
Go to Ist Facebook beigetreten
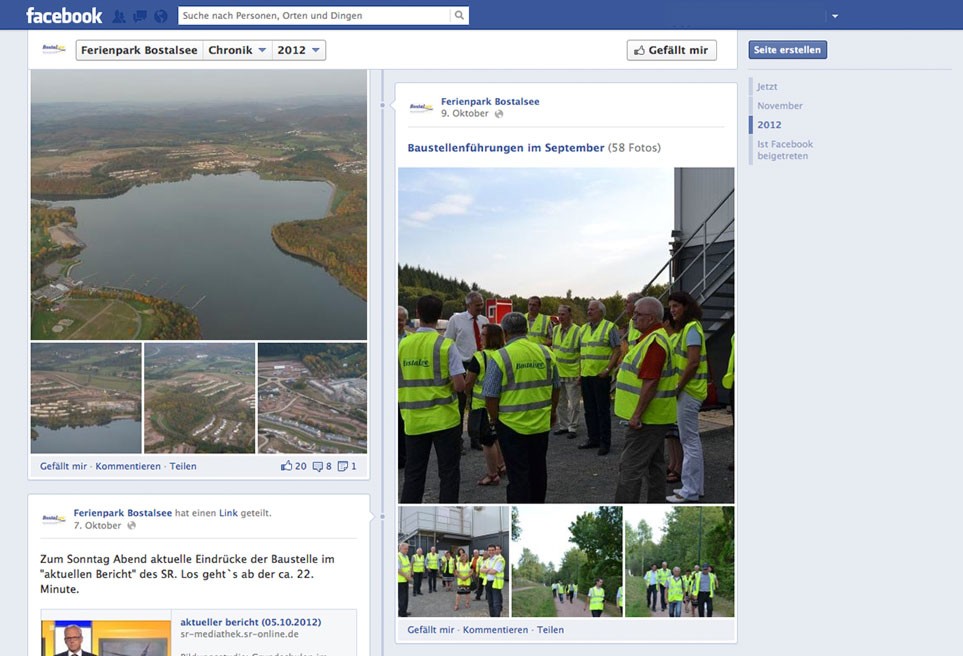tap(785, 150)
